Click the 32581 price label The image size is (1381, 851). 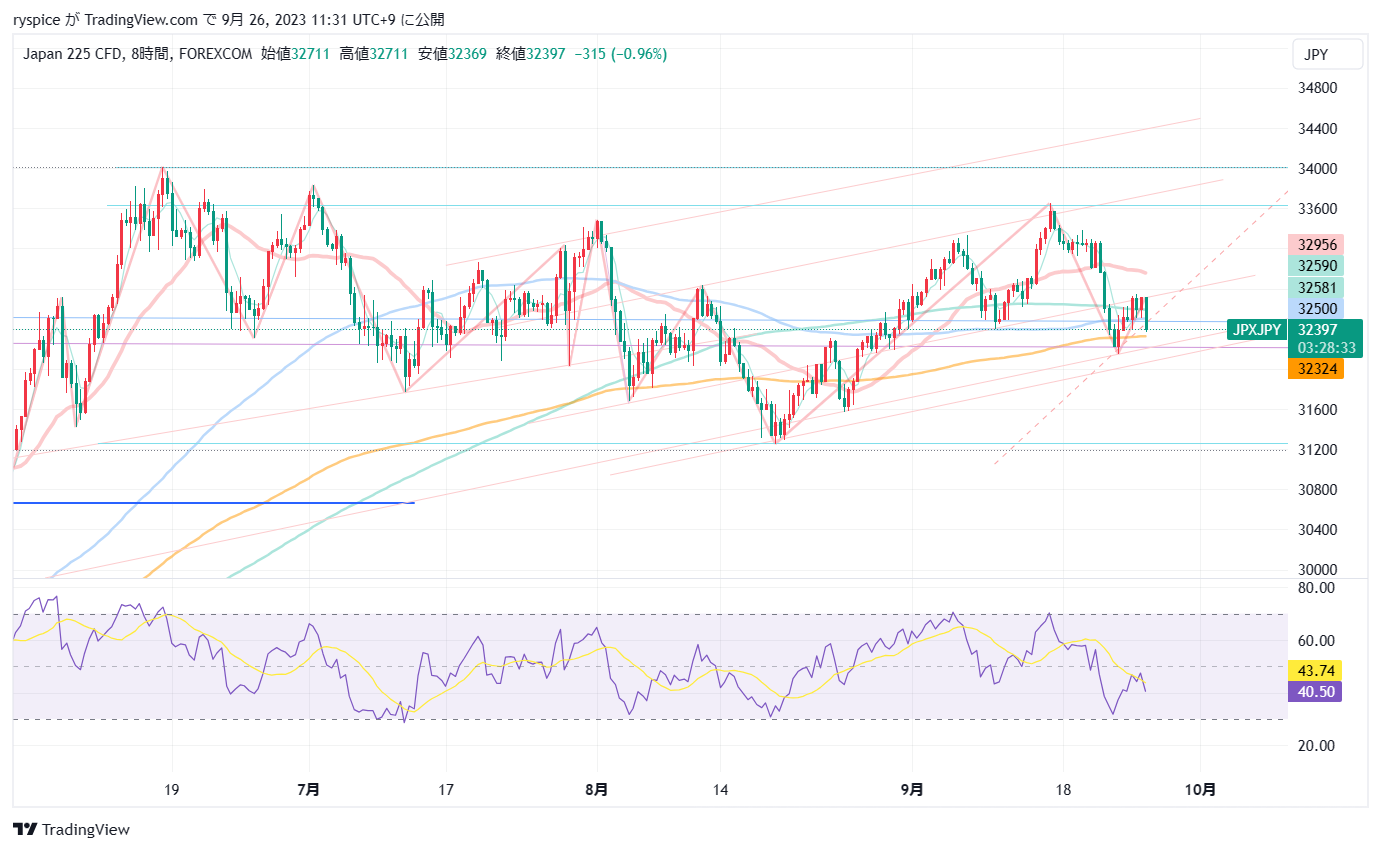(x=1315, y=287)
